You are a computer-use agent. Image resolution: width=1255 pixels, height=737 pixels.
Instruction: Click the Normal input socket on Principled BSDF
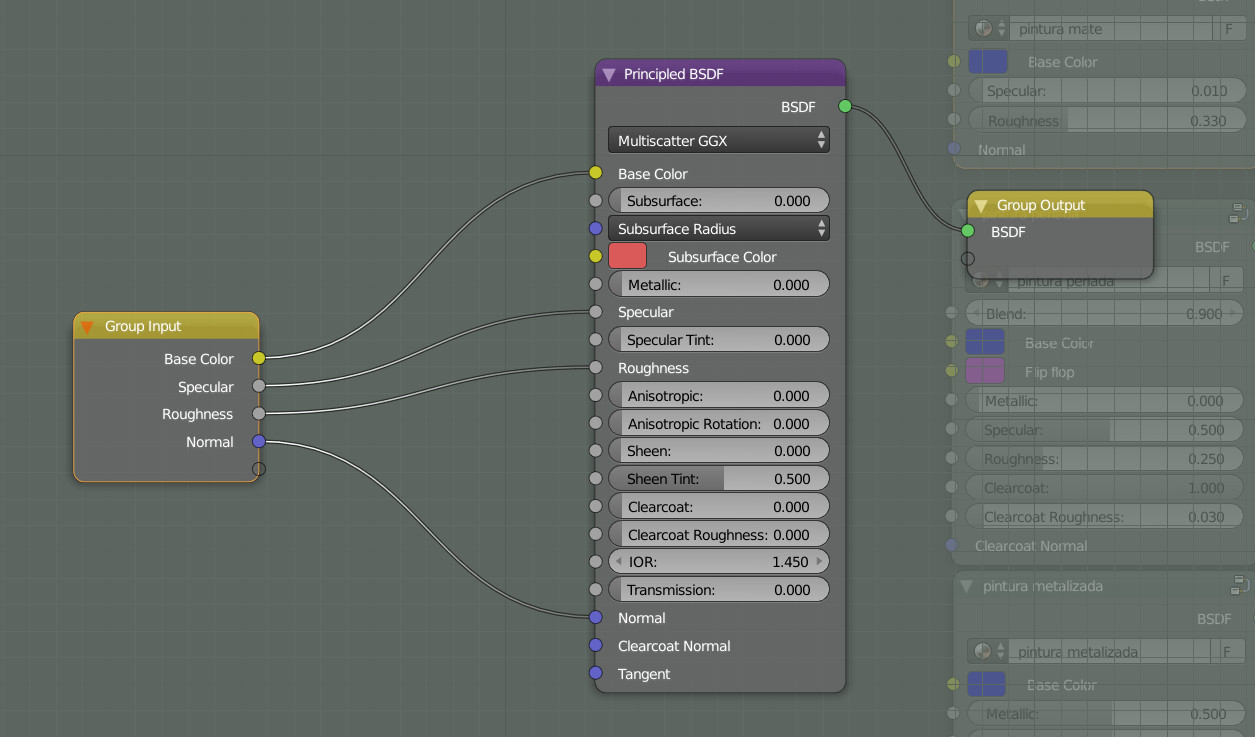[x=596, y=618]
